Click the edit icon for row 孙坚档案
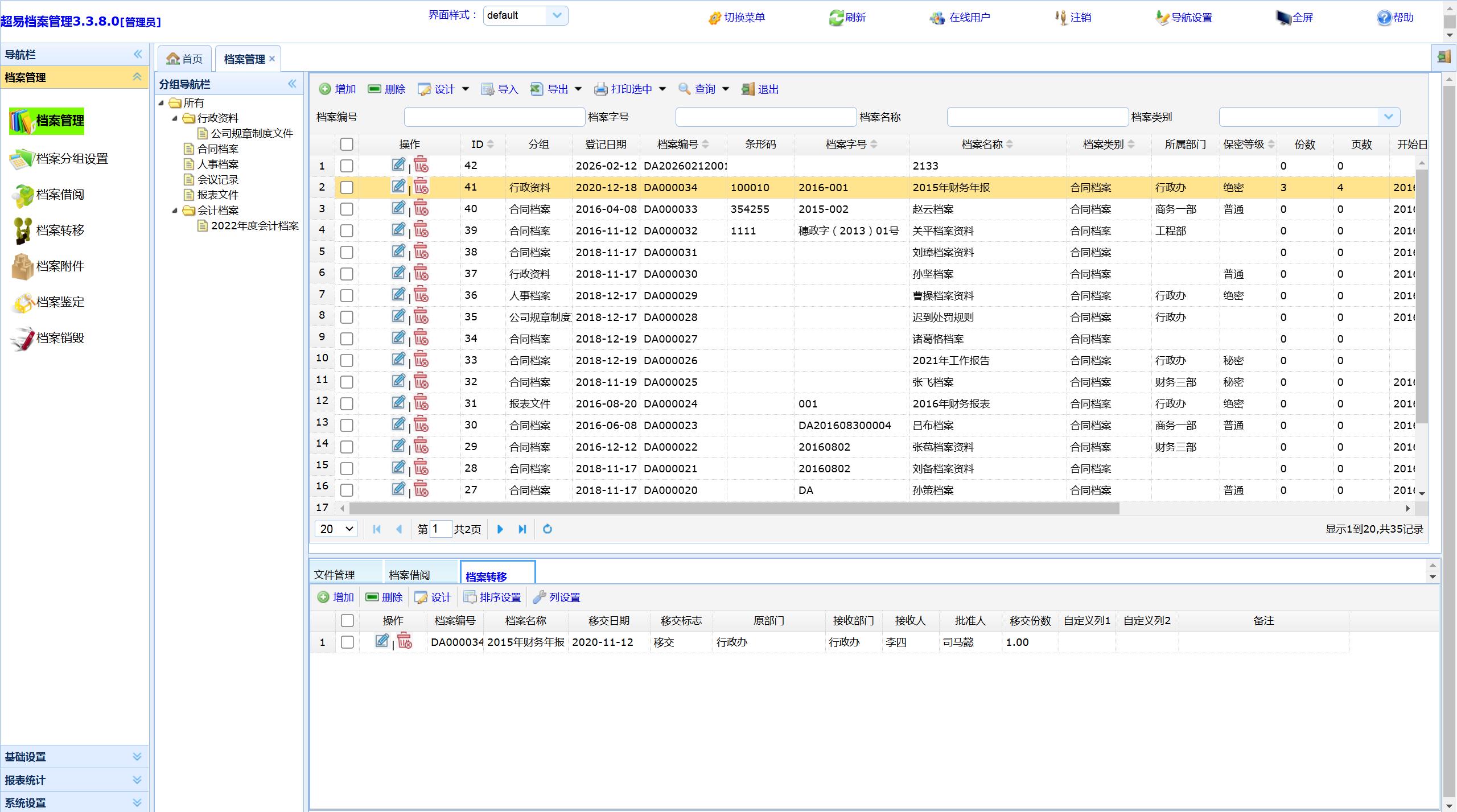 tap(398, 273)
